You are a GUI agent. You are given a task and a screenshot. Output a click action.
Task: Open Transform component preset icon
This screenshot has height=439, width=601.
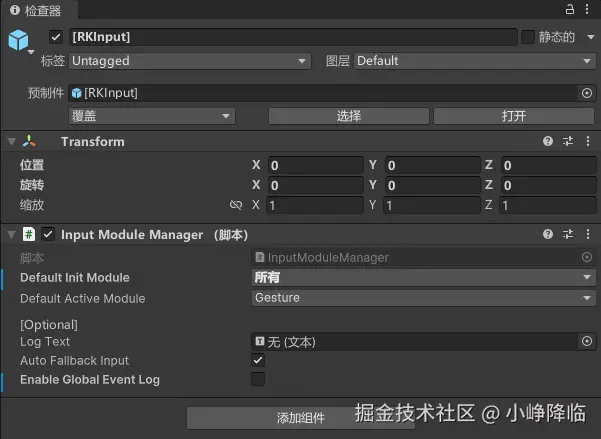(568, 142)
